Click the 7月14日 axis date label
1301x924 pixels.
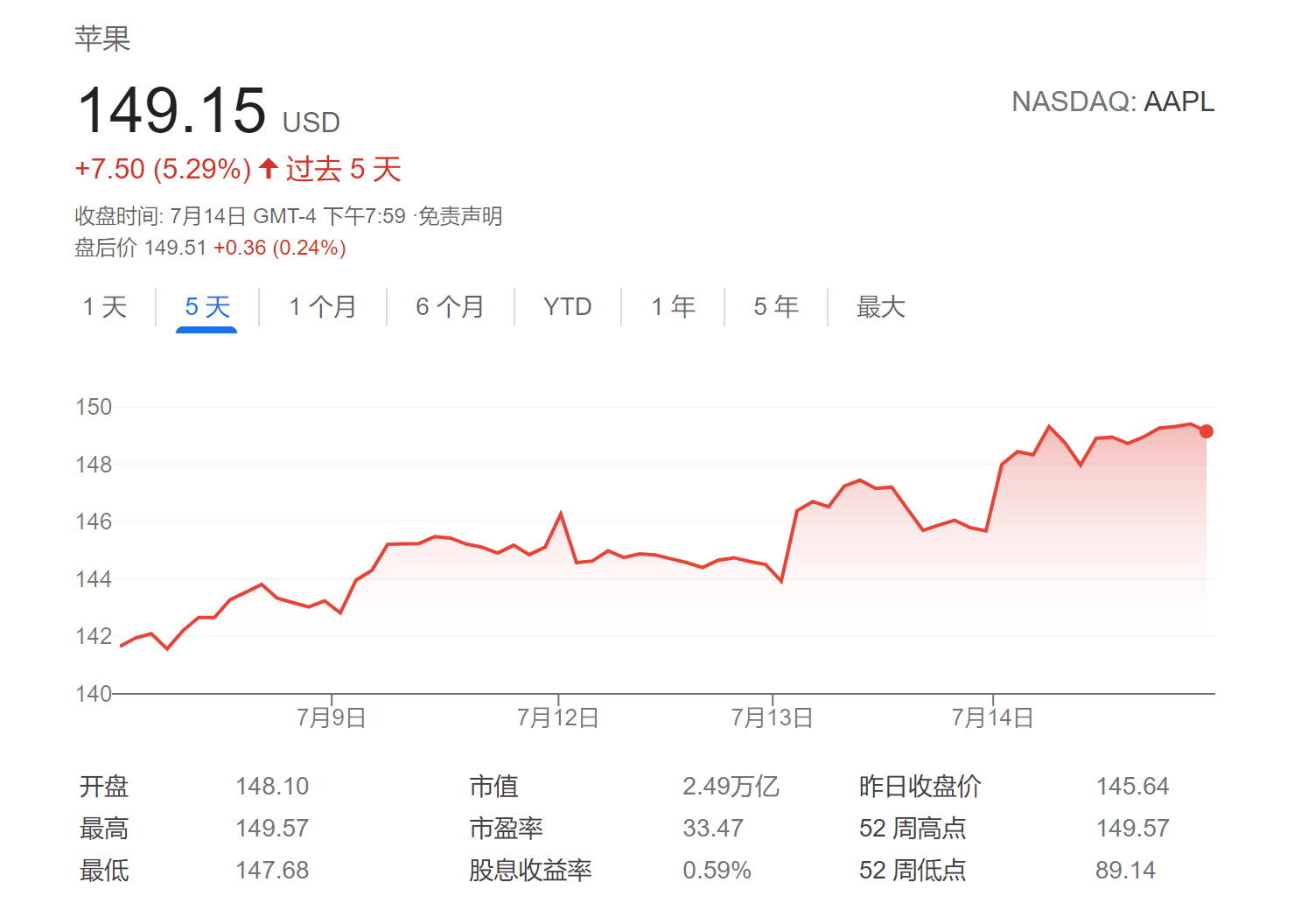(993, 718)
